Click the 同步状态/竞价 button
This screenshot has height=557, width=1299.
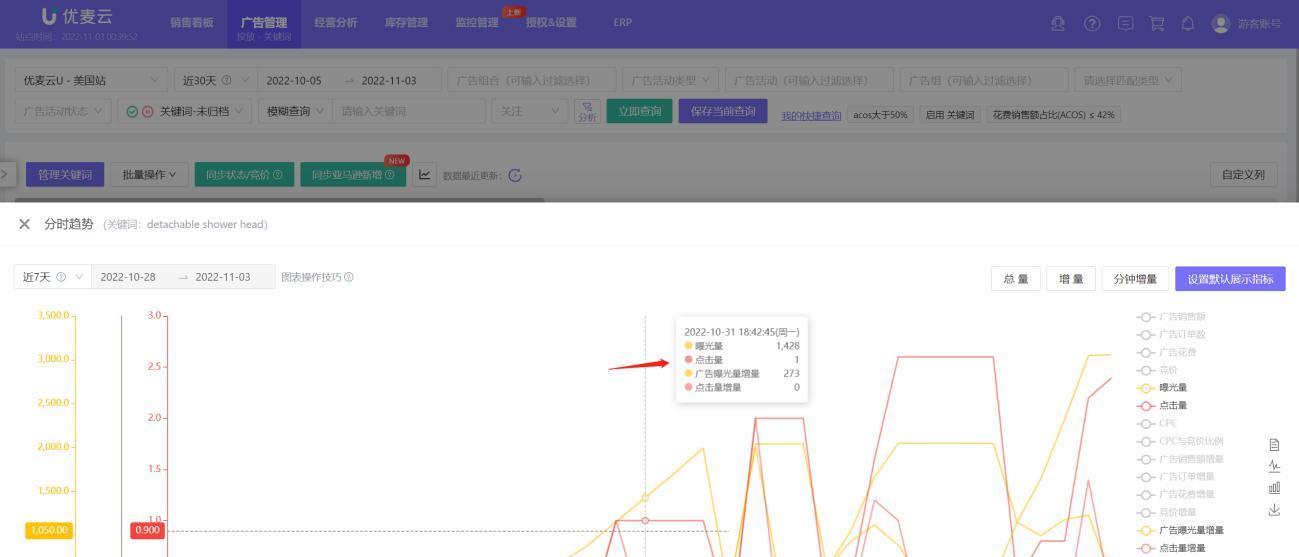pos(244,175)
